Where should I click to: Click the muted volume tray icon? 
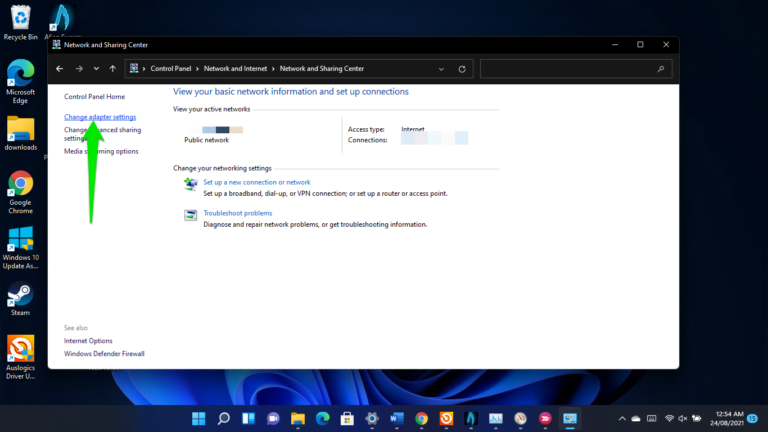(x=682, y=419)
